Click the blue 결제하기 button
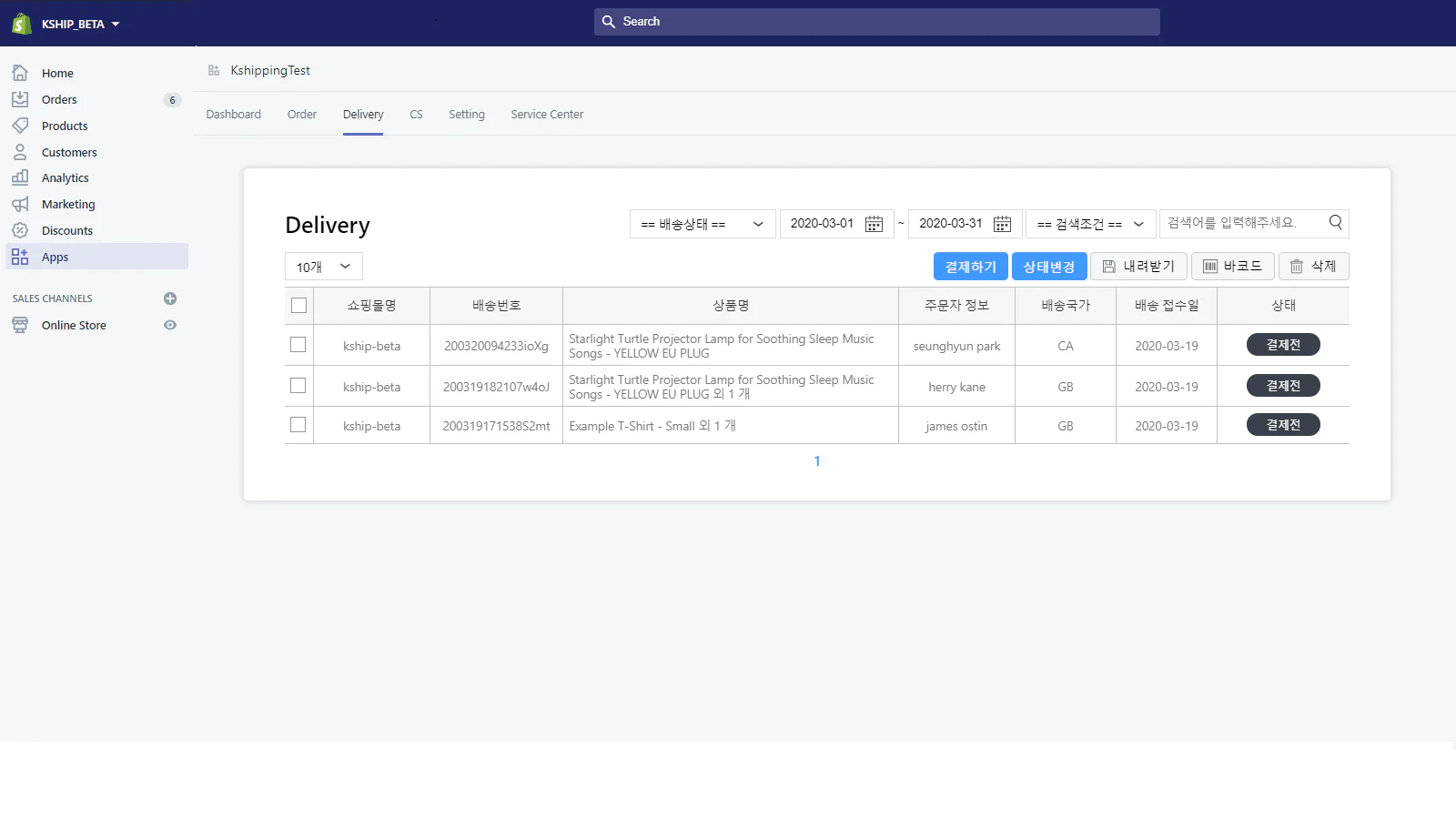 970,267
